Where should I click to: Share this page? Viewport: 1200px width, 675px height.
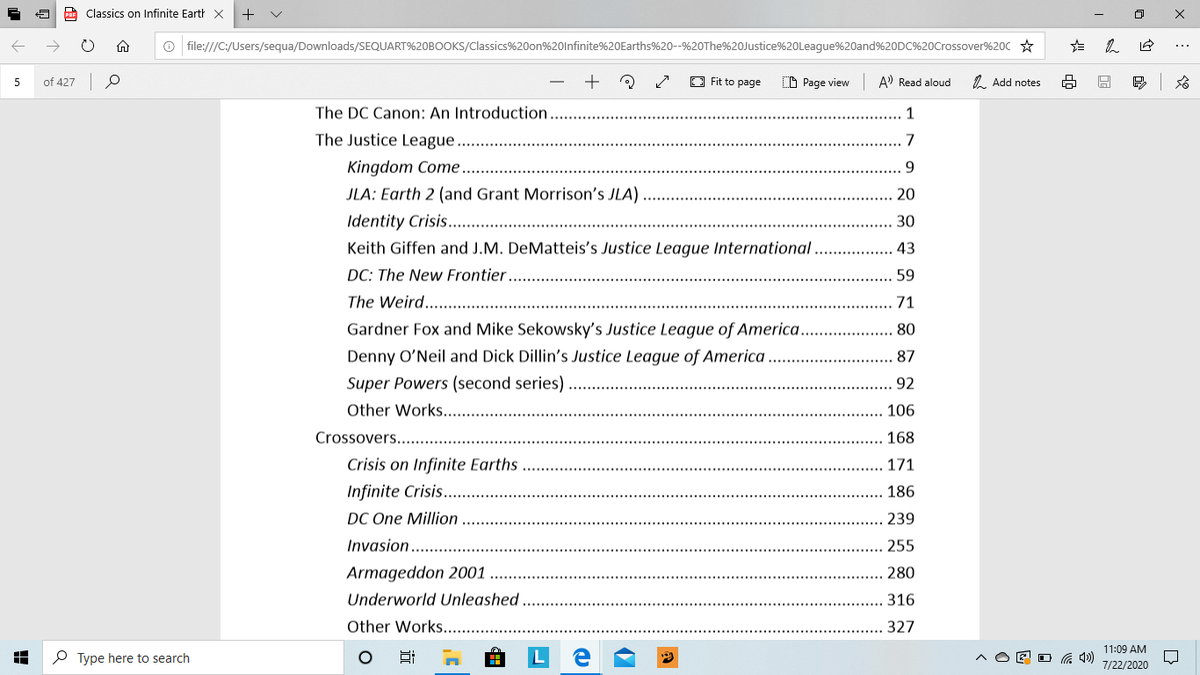point(1145,46)
